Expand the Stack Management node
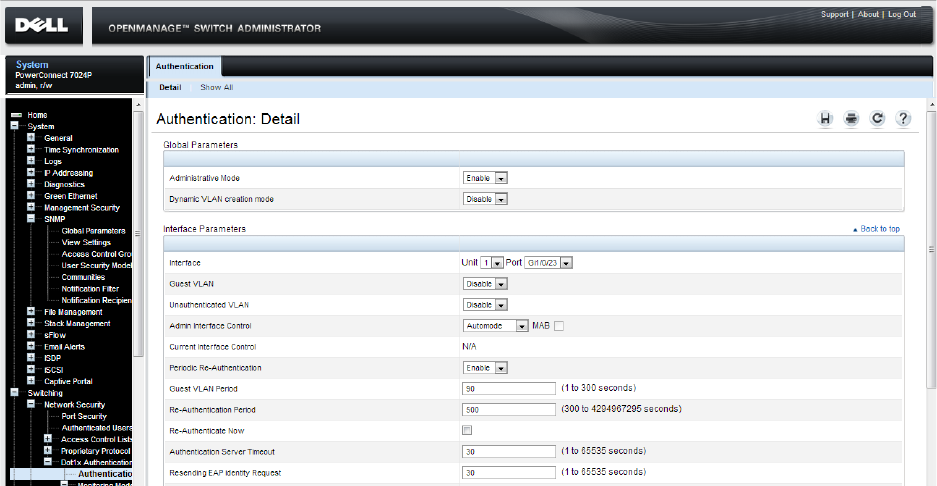Screen dimensions: 937x486 (31, 323)
